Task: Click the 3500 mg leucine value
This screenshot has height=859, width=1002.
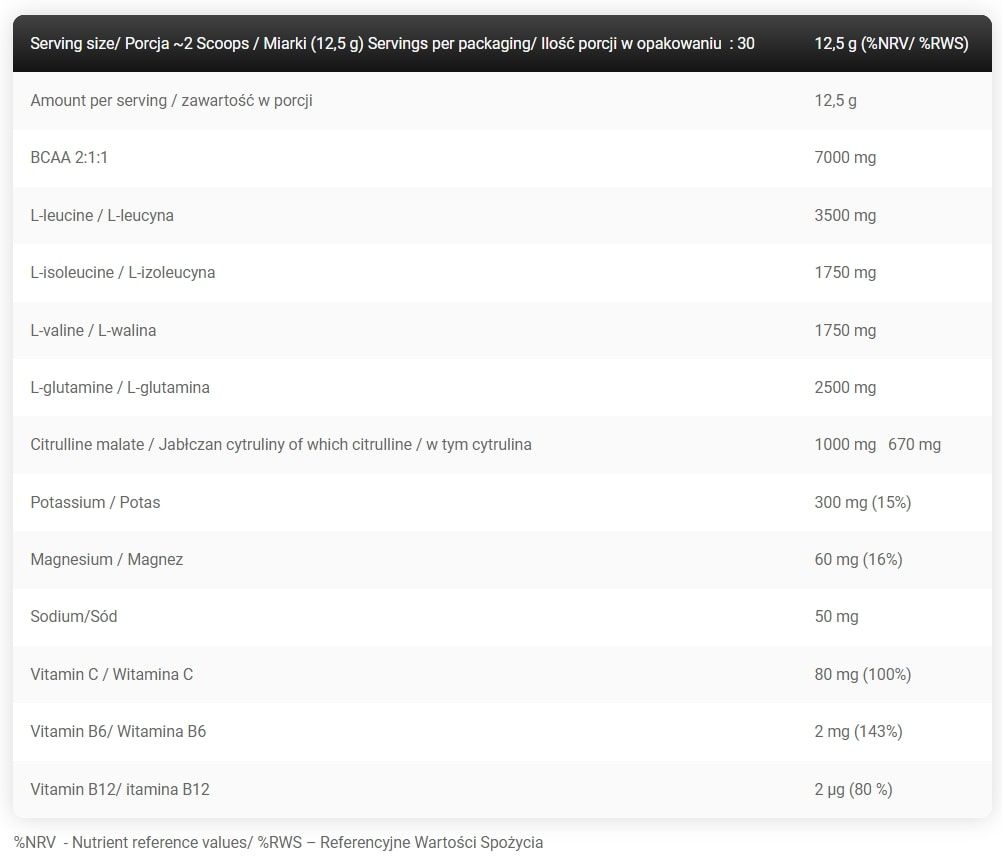Action: coord(845,215)
